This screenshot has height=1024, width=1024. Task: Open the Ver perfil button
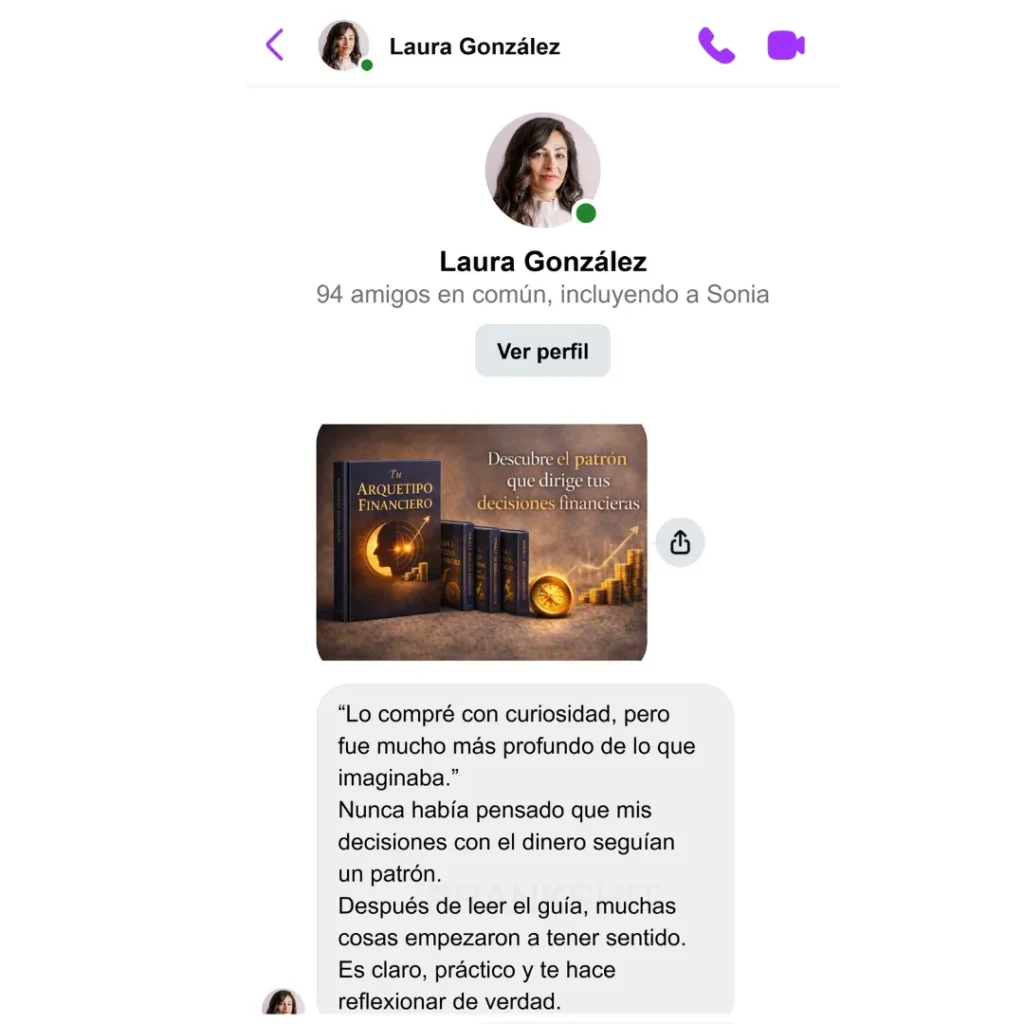543,351
